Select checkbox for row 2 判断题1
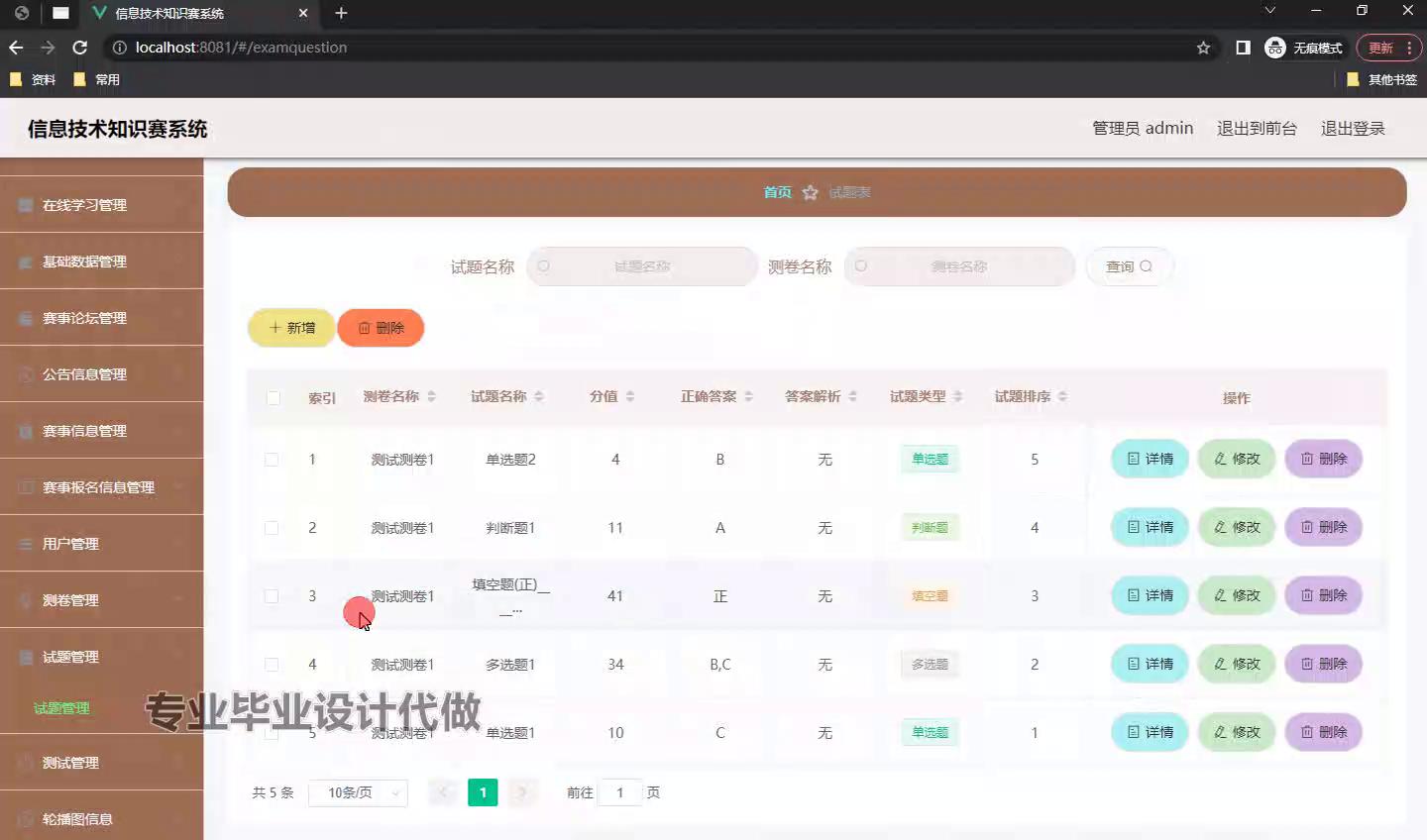The width and height of the screenshot is (1427, 840). 272,528
